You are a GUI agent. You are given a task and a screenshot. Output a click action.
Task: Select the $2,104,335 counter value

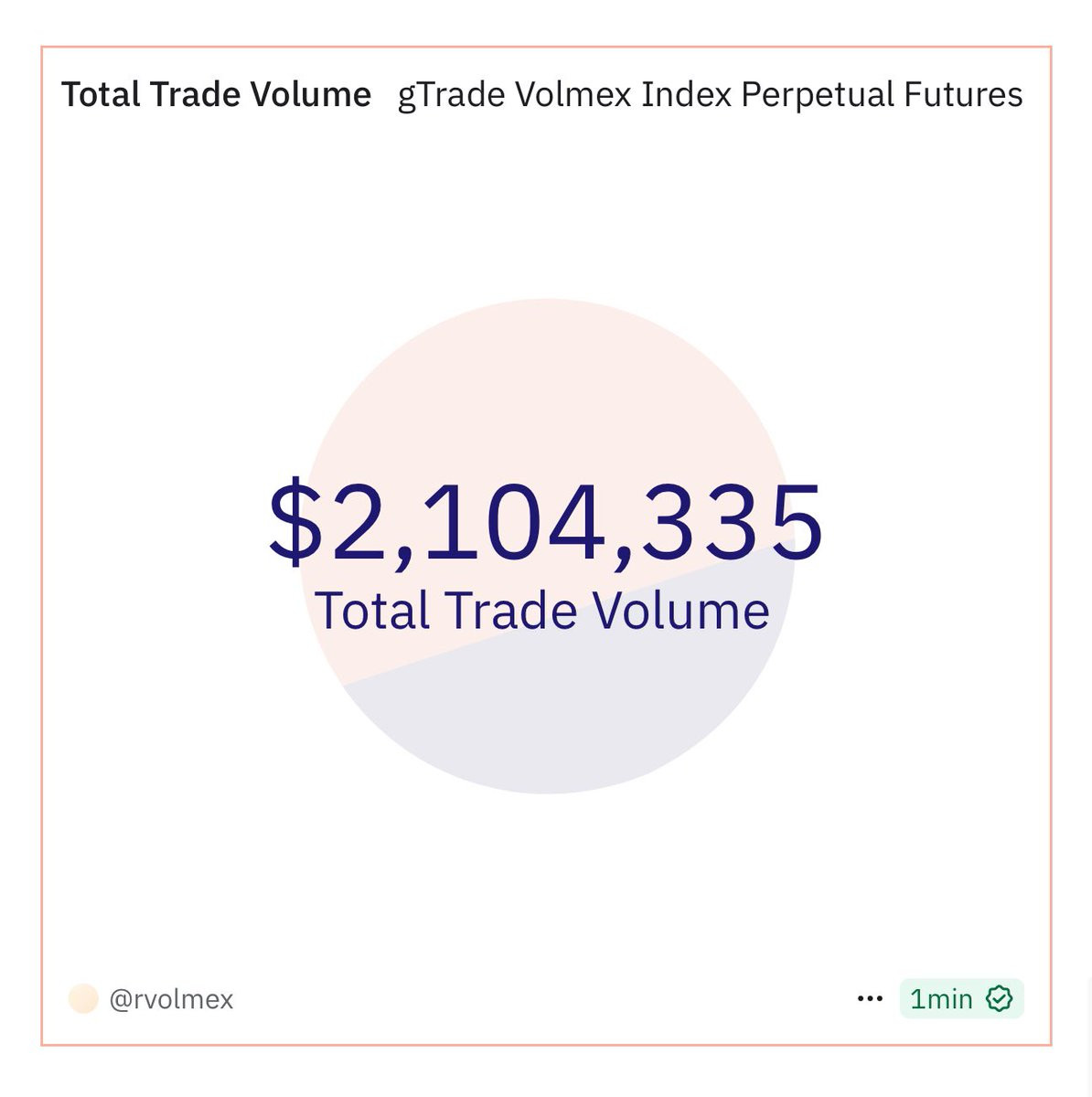pyautogui.click(x=546, y=522)
